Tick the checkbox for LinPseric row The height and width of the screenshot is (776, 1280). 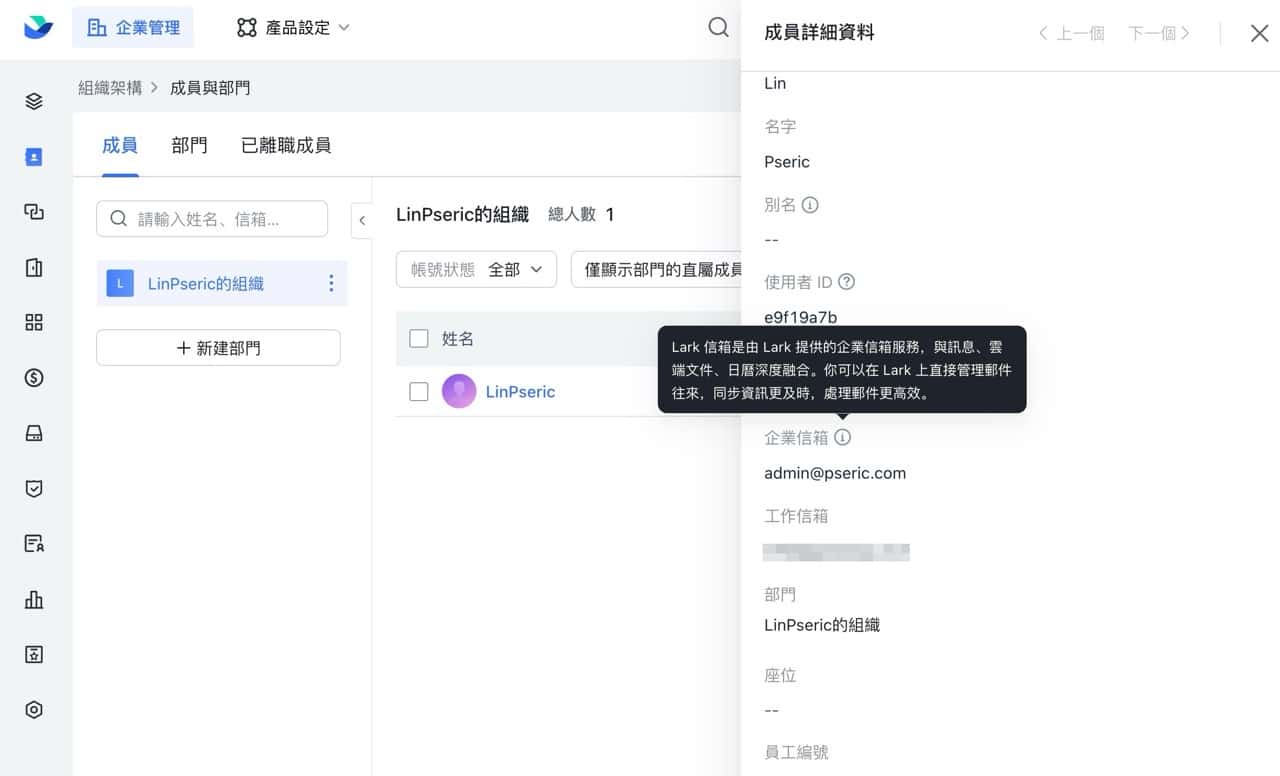[419, 392]
